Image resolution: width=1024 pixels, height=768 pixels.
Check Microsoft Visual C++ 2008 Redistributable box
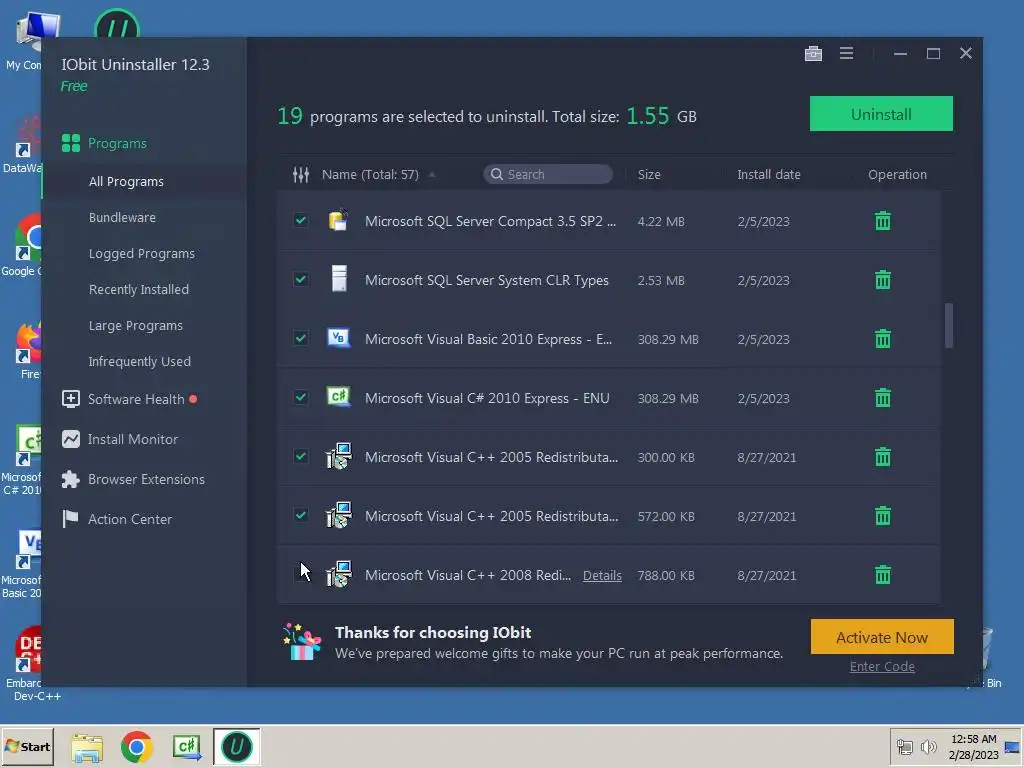(300, 574)
